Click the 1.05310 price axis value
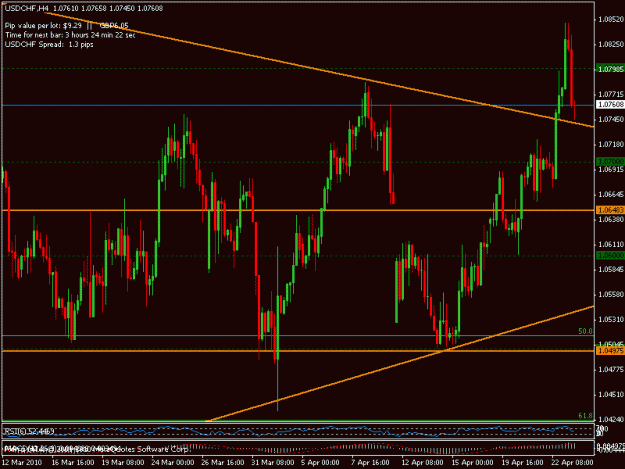 pos(611,320)
